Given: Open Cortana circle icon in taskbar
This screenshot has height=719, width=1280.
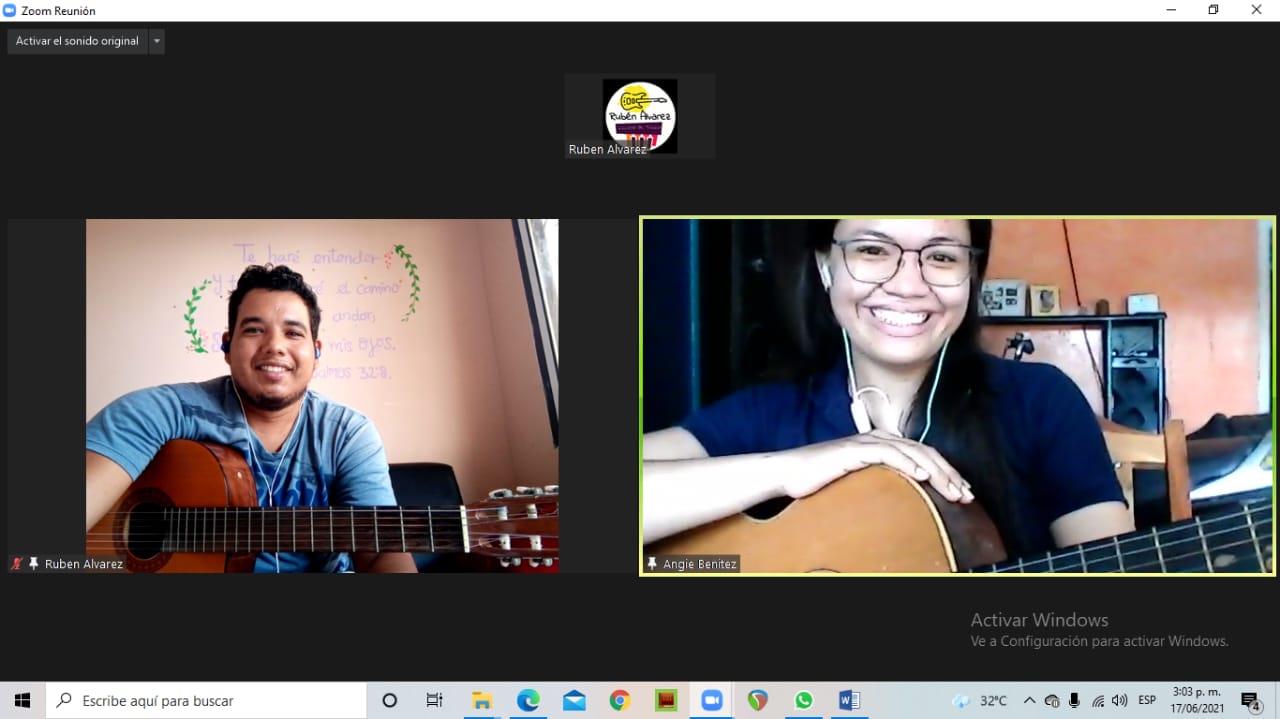Looking at the screenshot, I should point(390,700).
